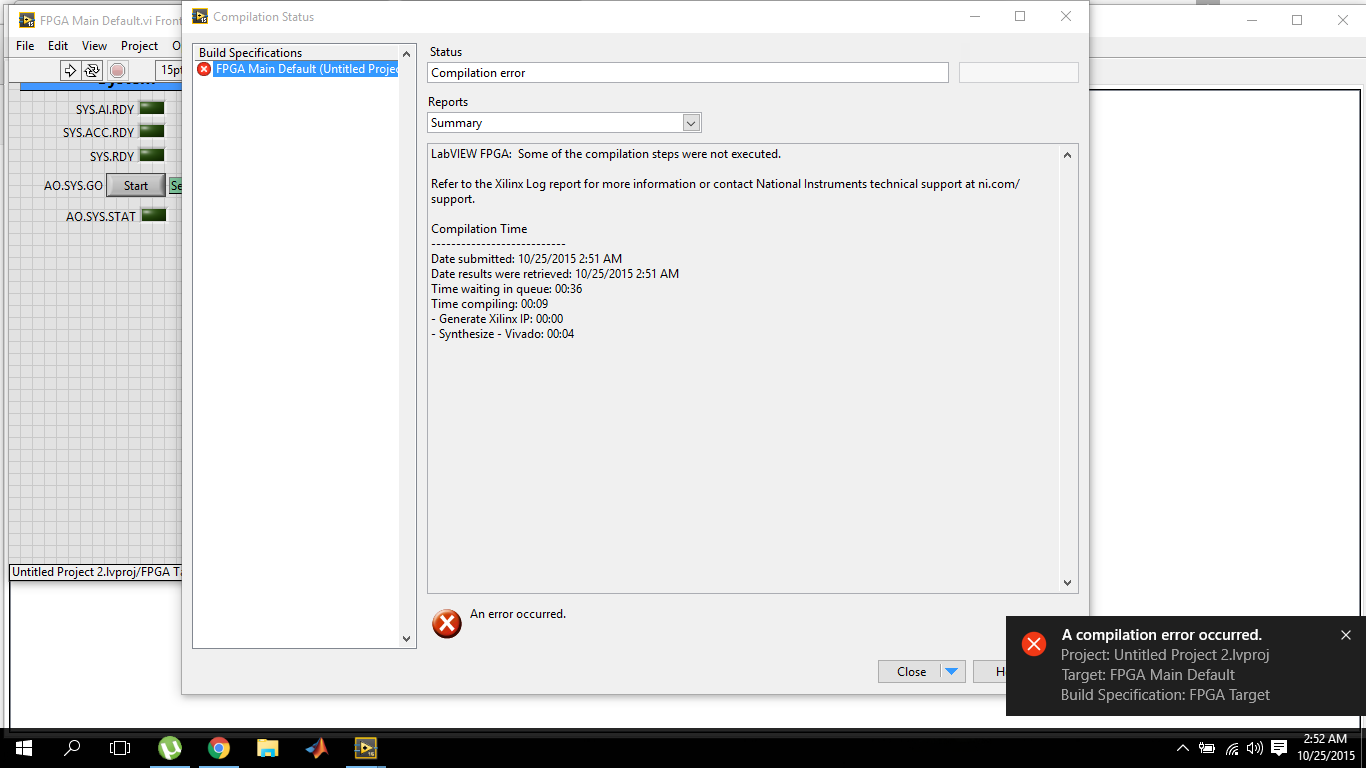The width and height of the screenshot is (1366, 768).
Task: Click the SYS.AI.RDY indicator LED
Action: coord(151,108)
